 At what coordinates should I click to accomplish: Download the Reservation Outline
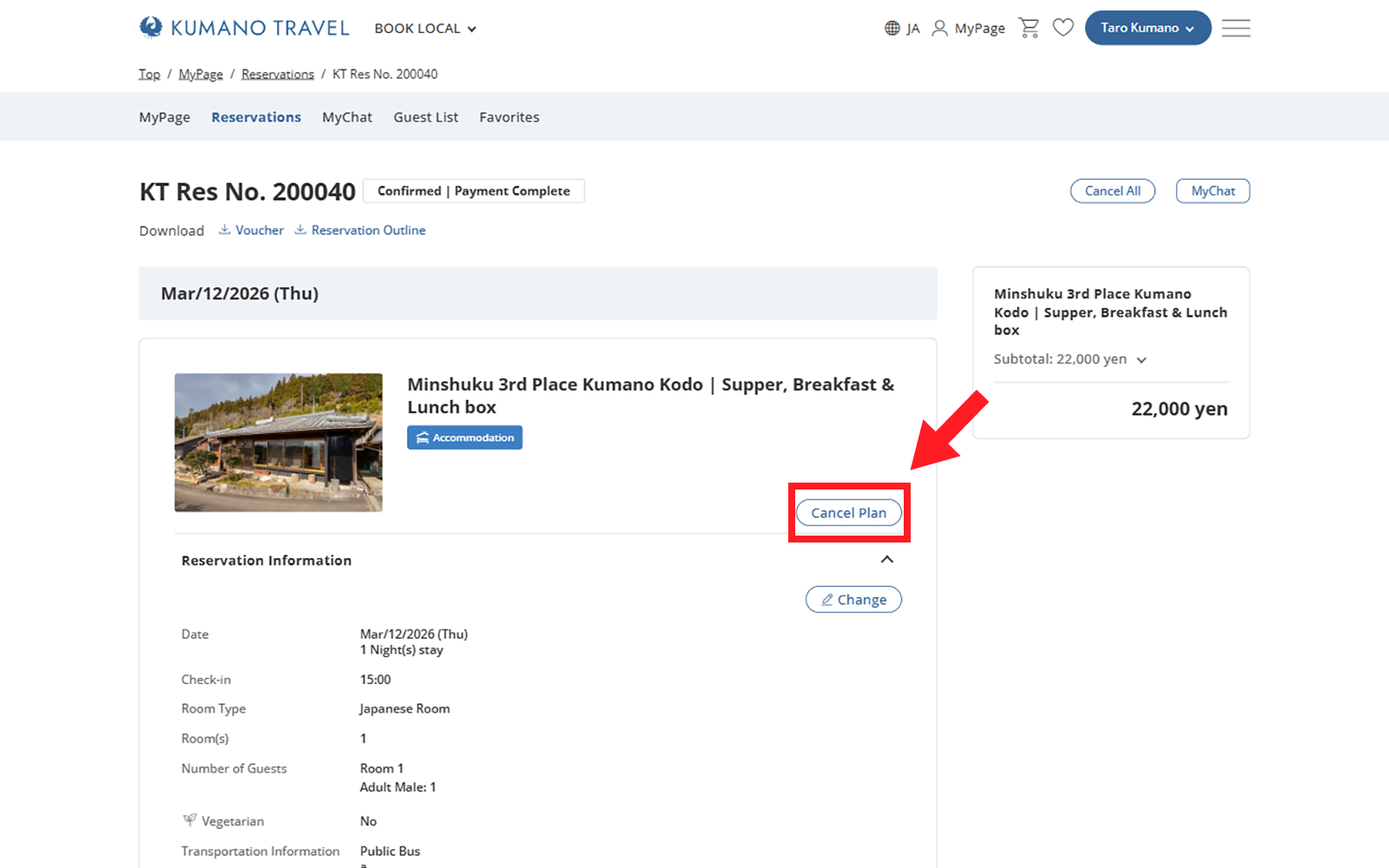coord(360,230)
